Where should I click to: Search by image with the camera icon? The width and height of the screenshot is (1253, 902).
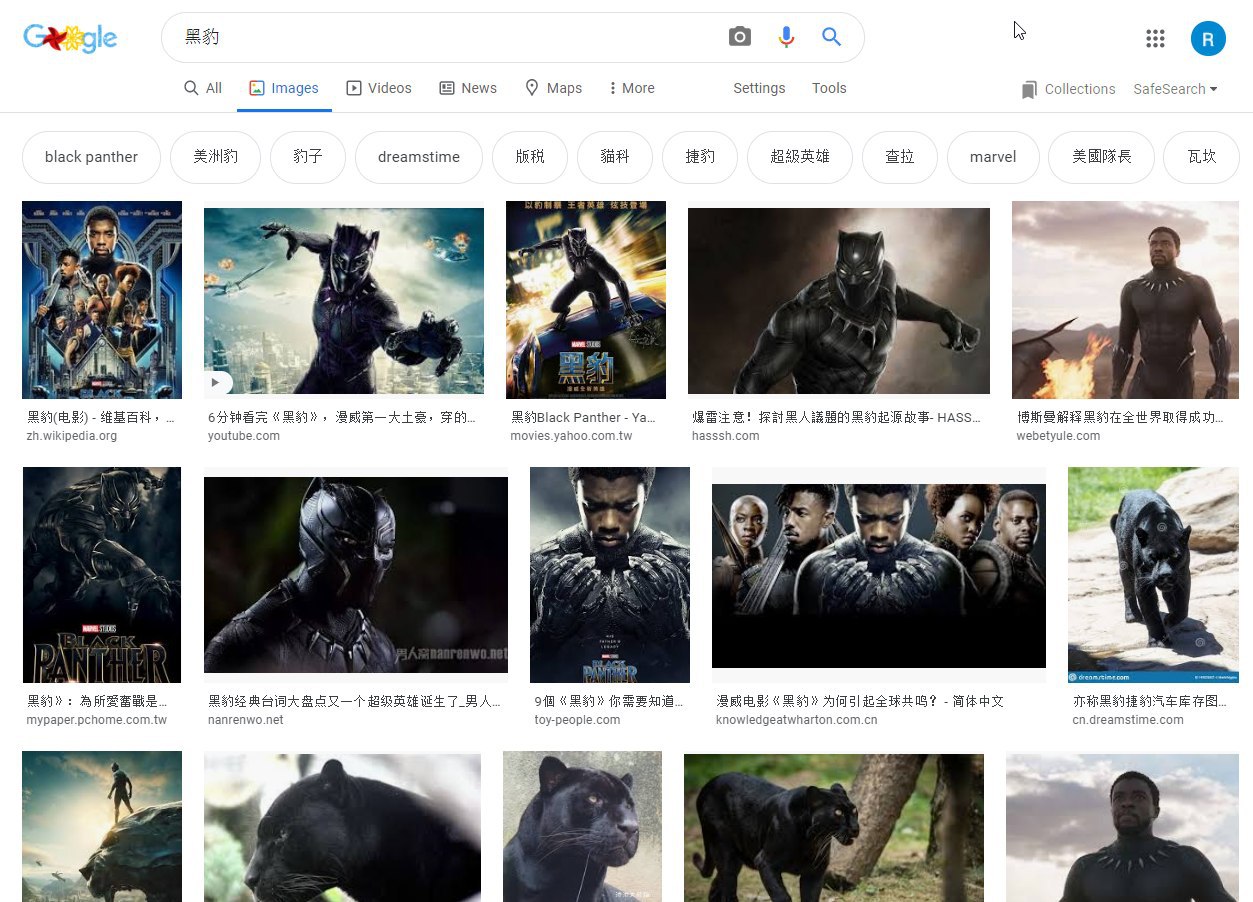click(x=739, y=37)
